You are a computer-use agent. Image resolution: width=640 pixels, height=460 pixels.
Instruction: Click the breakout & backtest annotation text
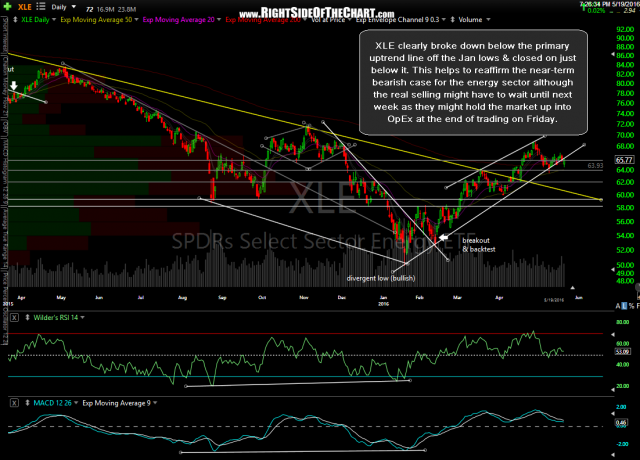[x=478, y=245]
